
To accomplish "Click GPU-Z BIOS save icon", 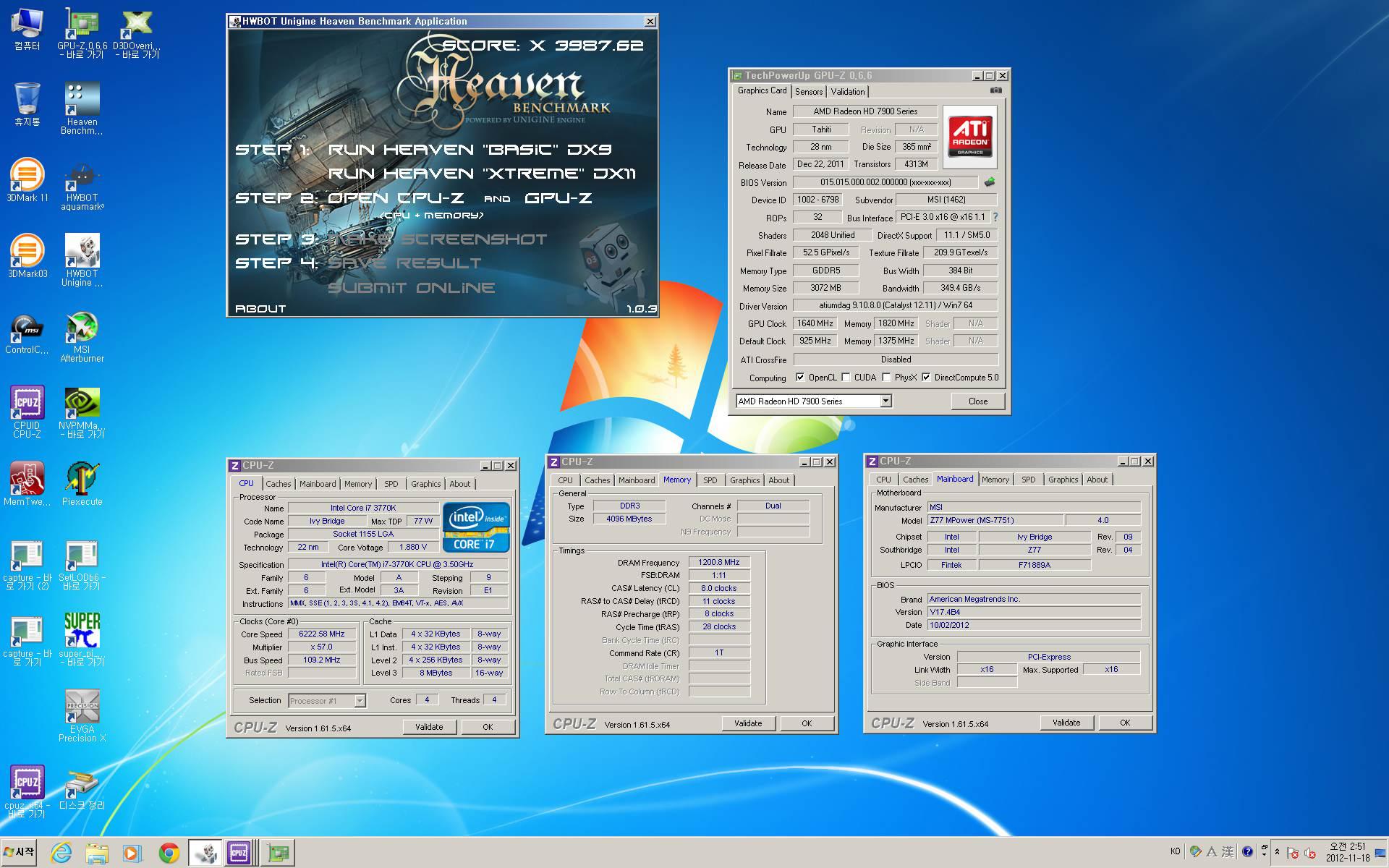I will (990, 182).
